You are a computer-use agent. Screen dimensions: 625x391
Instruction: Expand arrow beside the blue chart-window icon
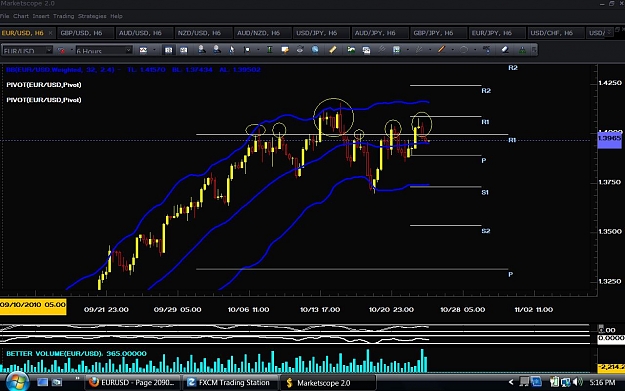pyautogui.click(x=407, y=50)
